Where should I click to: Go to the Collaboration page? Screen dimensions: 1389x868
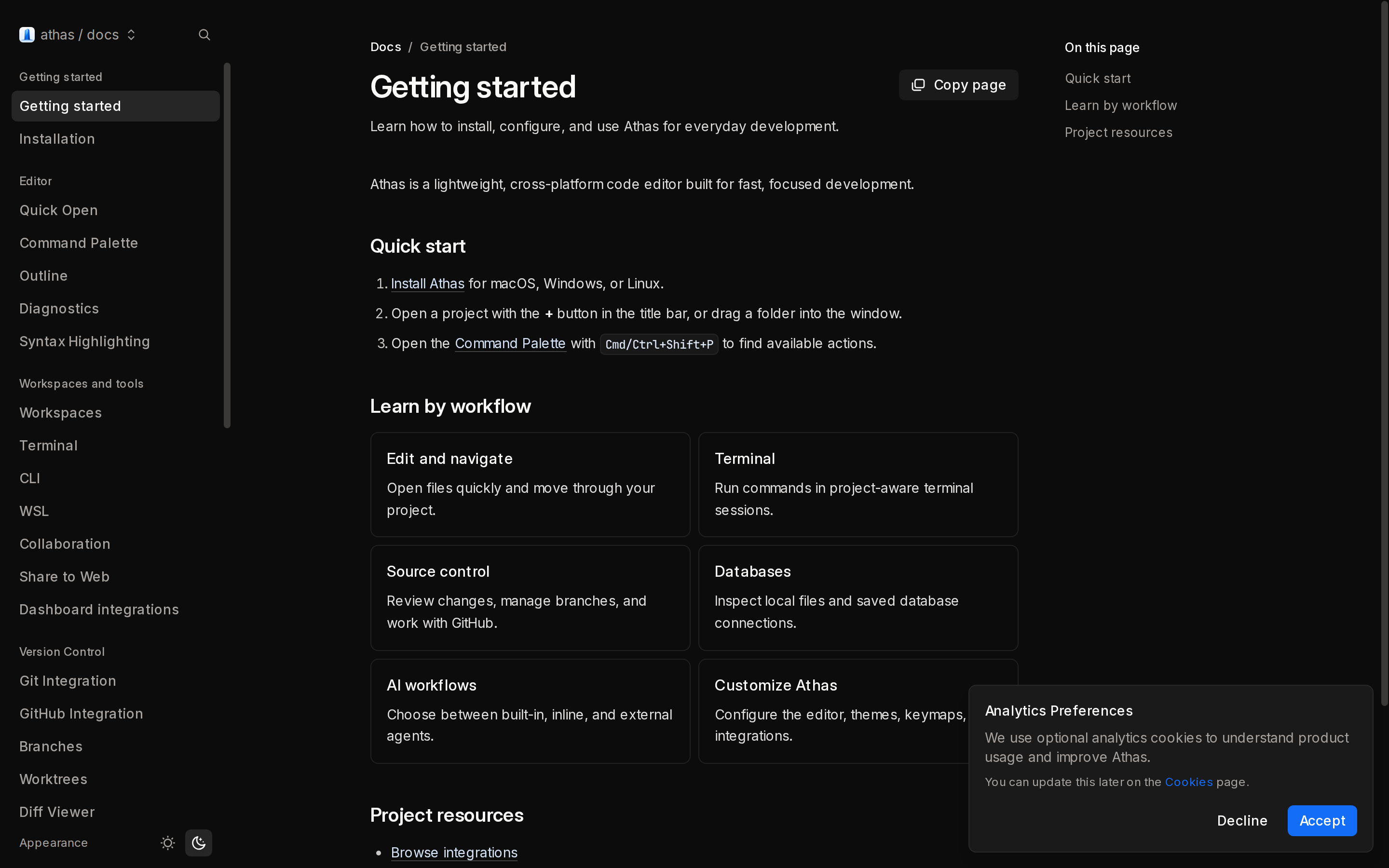pos(115,543)
